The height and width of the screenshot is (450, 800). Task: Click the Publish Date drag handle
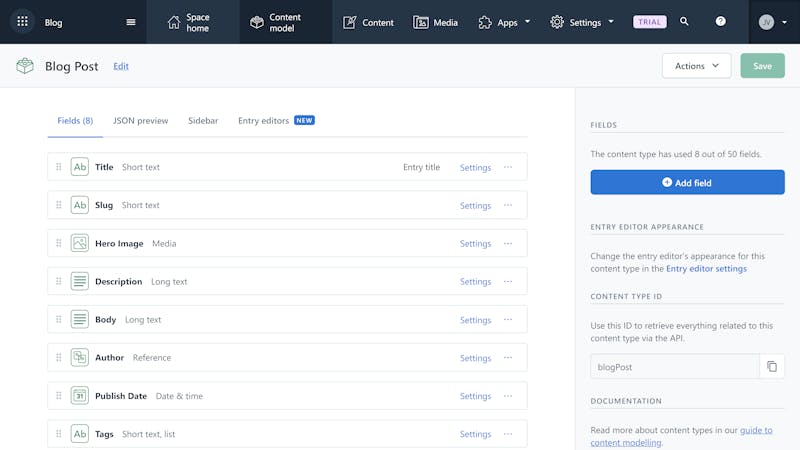click(x=59, y=395)
